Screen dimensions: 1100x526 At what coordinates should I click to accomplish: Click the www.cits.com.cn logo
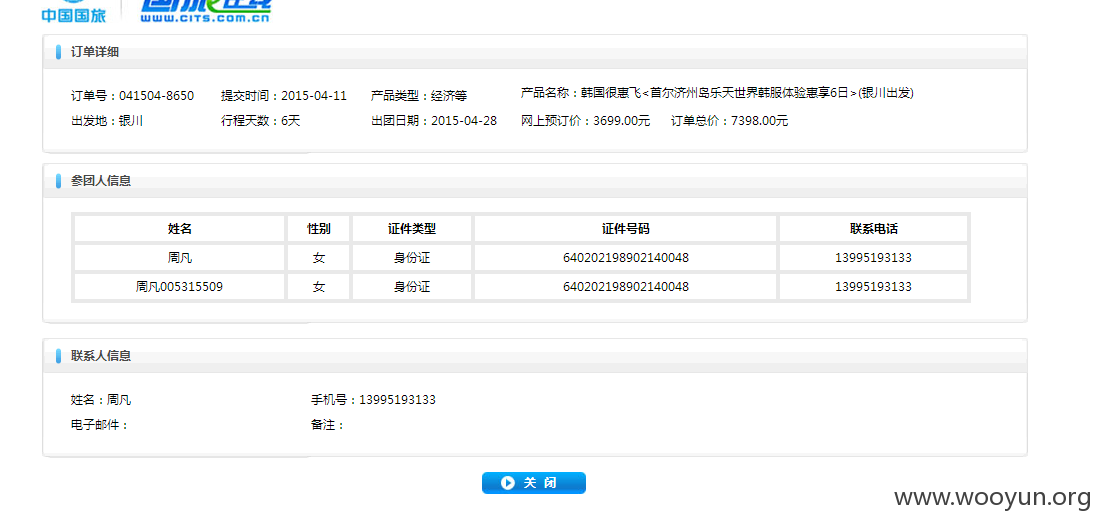[205, 11]
